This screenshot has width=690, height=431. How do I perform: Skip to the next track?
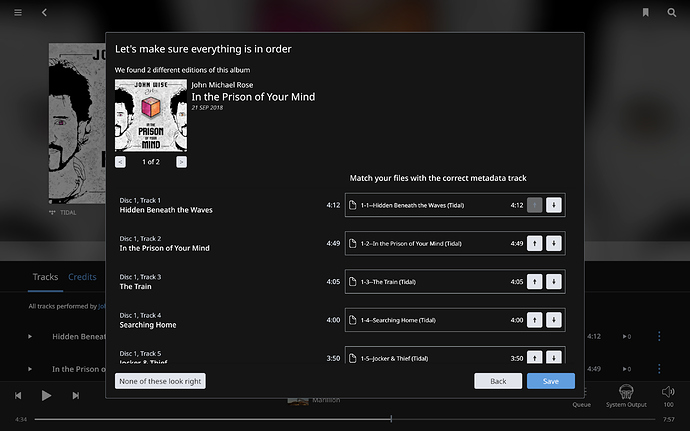pyautogui.click(x=76, y=396)
